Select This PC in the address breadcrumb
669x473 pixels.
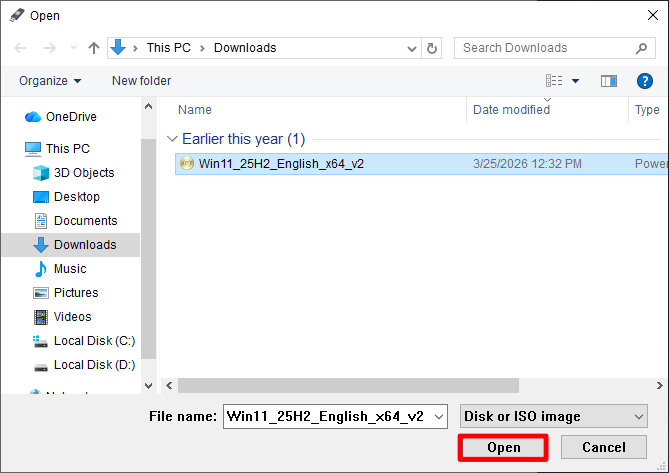pos(169,48)
